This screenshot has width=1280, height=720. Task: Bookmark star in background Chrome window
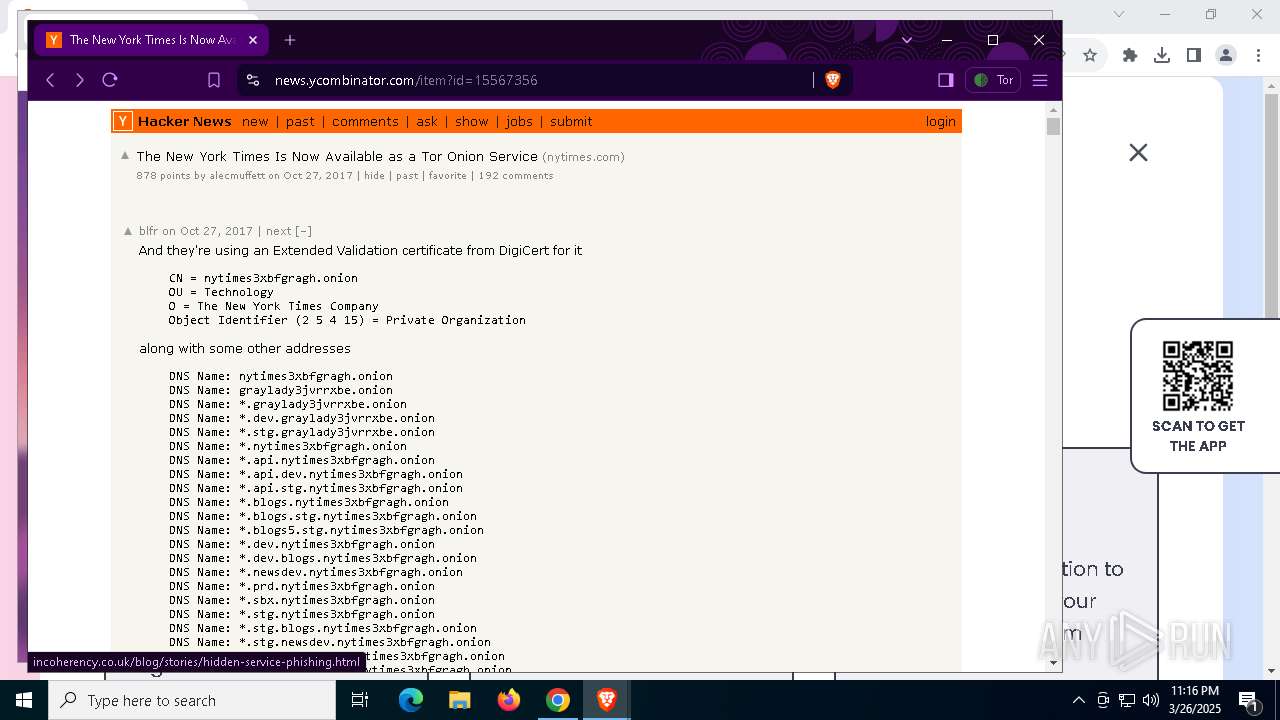click(1090, 55)
